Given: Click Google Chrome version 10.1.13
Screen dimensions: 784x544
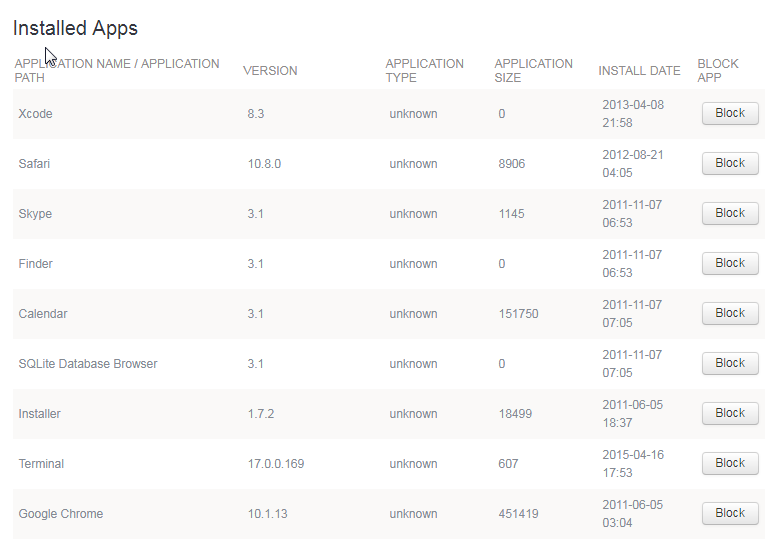Looking at the screenshot, I should [268, 514].
